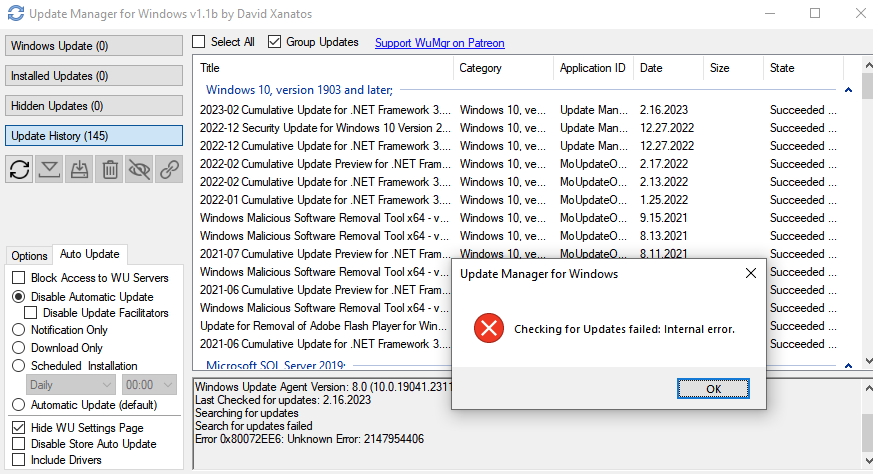
Task: Untick the Group Updates checkbox
Action: click(x=274, y=42)
